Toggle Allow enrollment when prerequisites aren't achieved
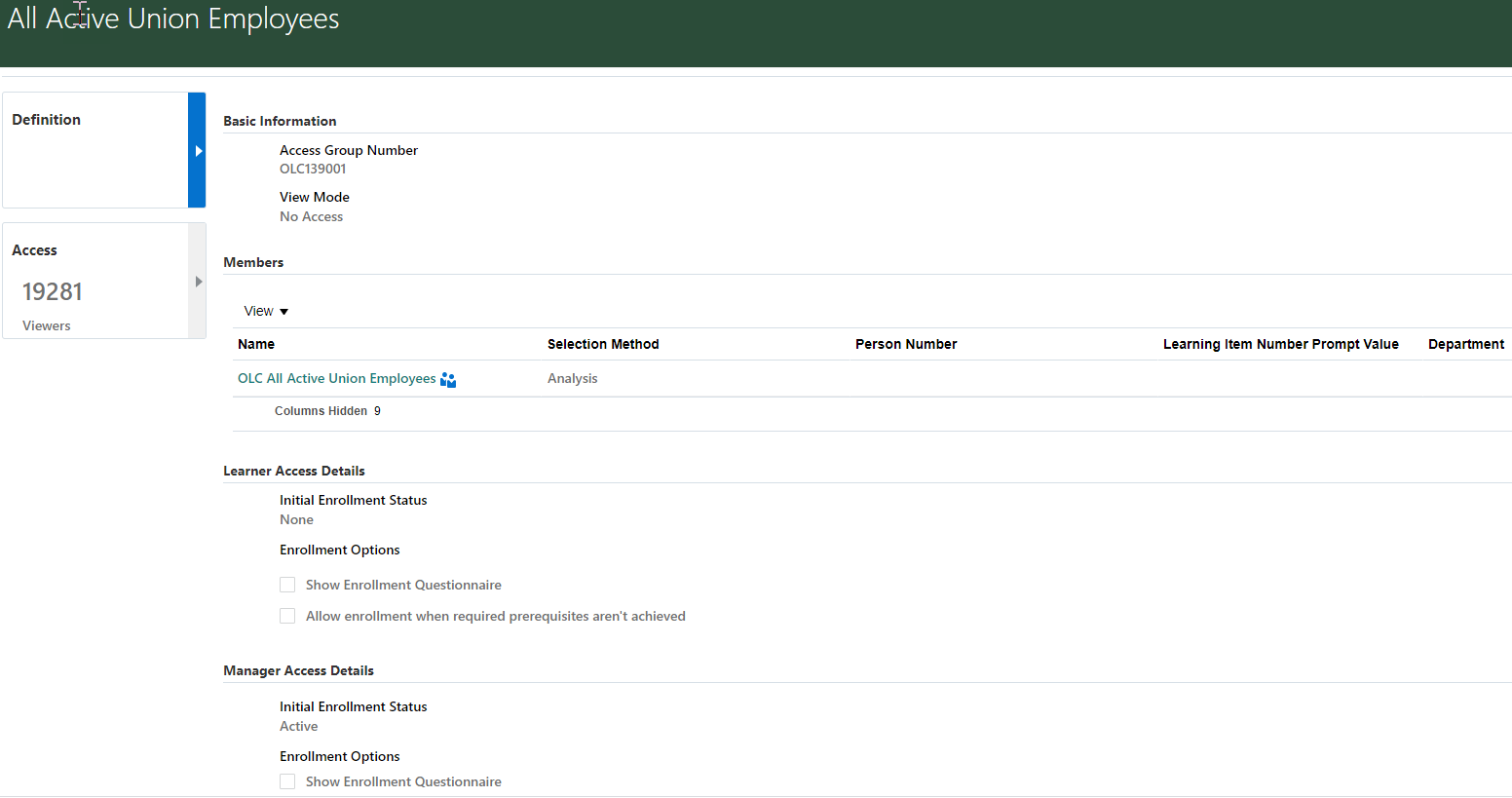The width and height of the screenshot is (1512, 798). coord(287,616)
